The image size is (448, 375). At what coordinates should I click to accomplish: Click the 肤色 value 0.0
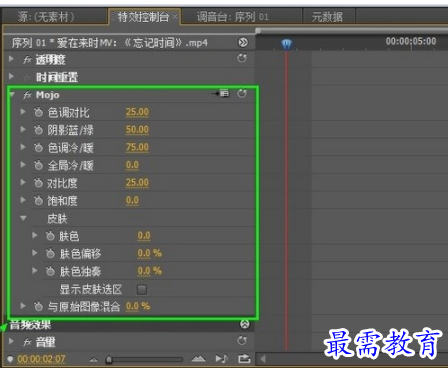pos(144,236)
